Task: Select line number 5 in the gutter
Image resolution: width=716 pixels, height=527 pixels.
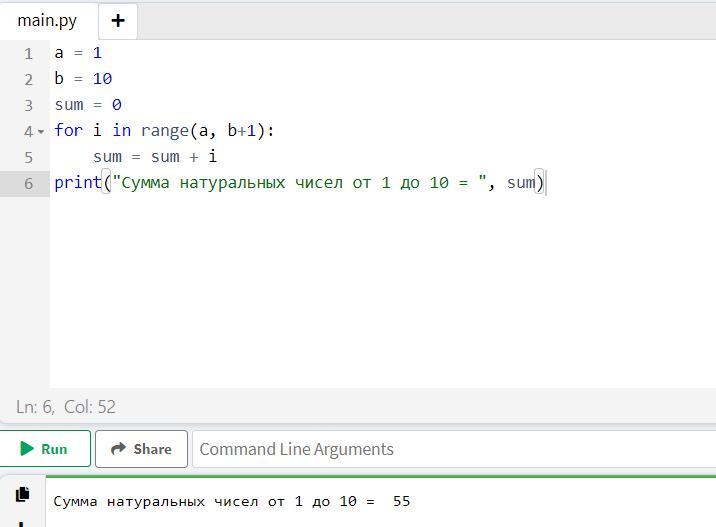Action: 28,157
